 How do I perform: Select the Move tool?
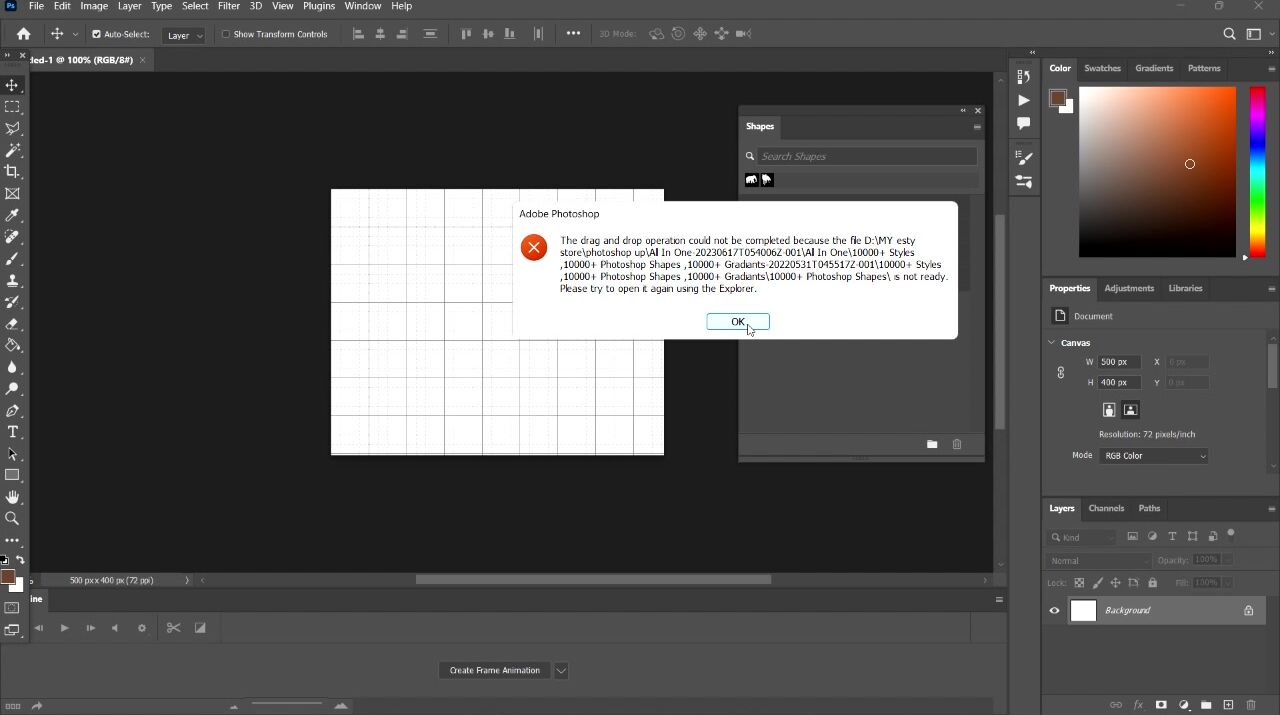coord(12,85)
